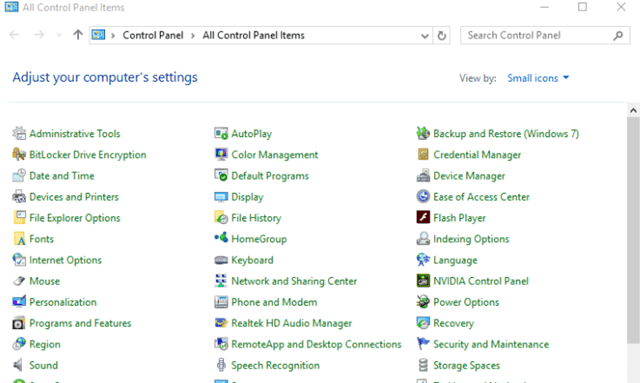640x383 pixels.
Task: Click the Network and Sharing Center icon
Action: point(221,281)
